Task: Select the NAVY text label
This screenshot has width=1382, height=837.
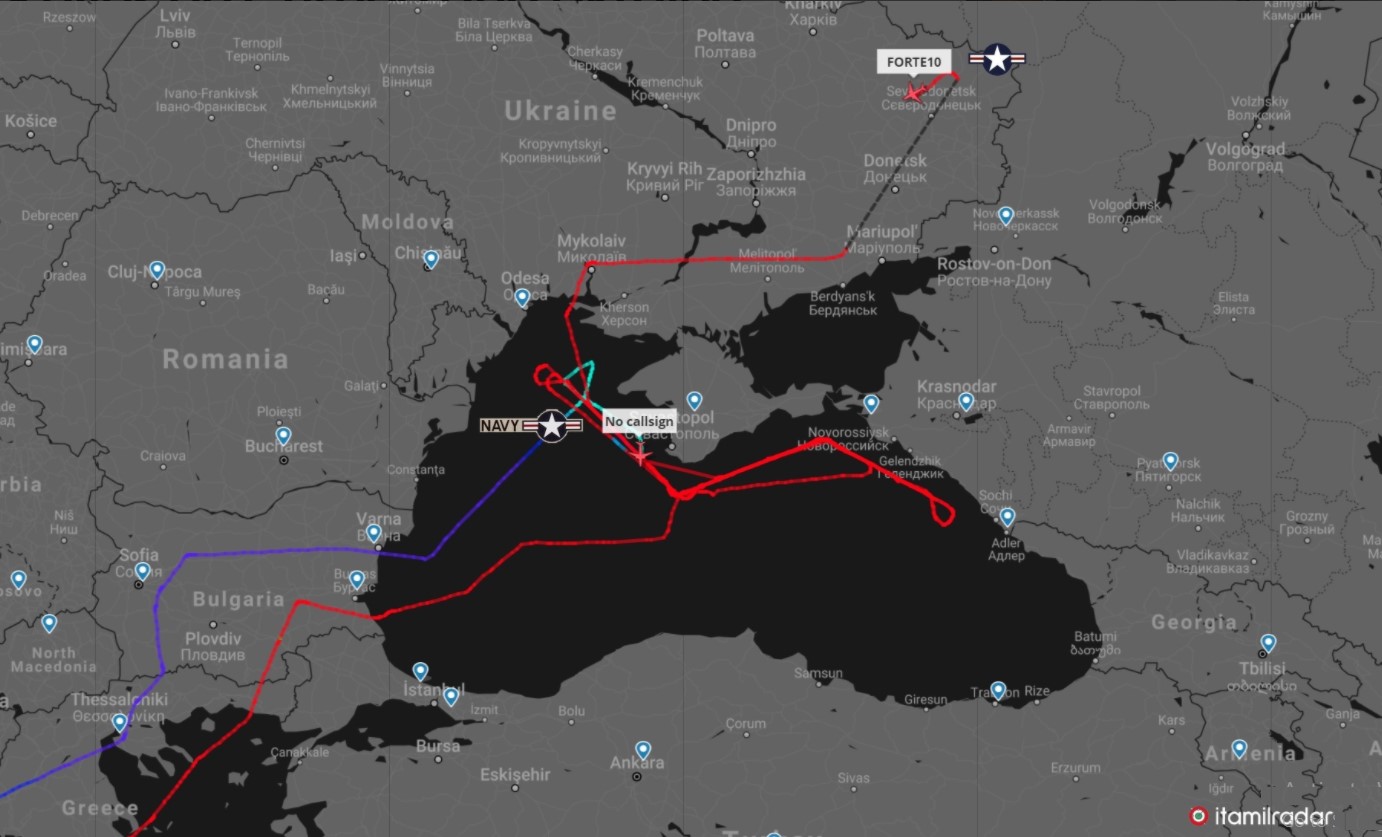Action: coord(500,426)
